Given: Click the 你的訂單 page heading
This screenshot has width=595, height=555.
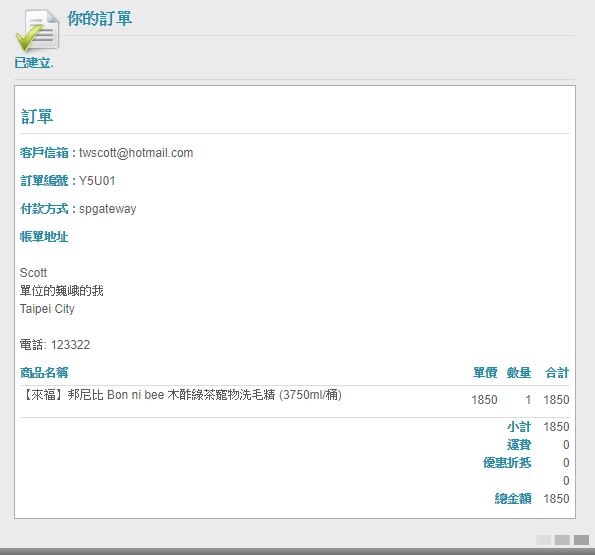Looking at the screenshot, I should coord(100,19).
